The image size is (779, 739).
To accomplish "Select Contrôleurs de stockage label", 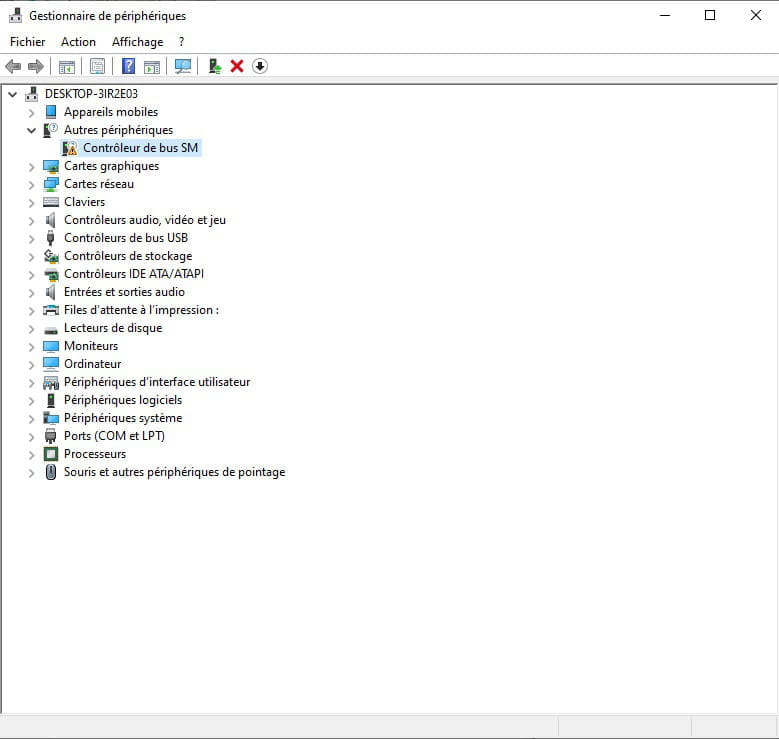I will (x=128, y=256).
